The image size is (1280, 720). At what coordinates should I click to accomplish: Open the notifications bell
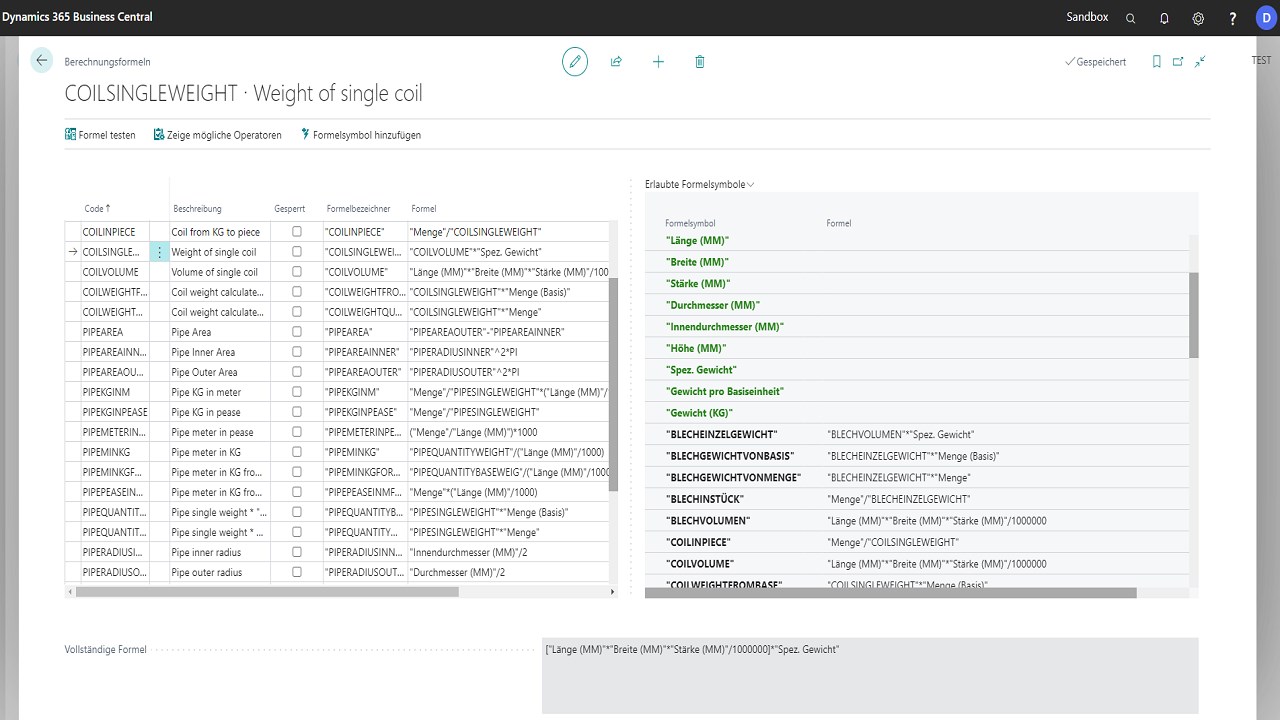[1164, 18]
